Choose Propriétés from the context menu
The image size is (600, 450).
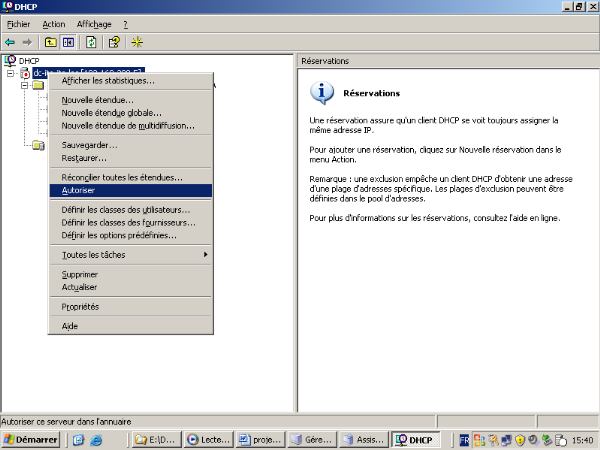80,307
